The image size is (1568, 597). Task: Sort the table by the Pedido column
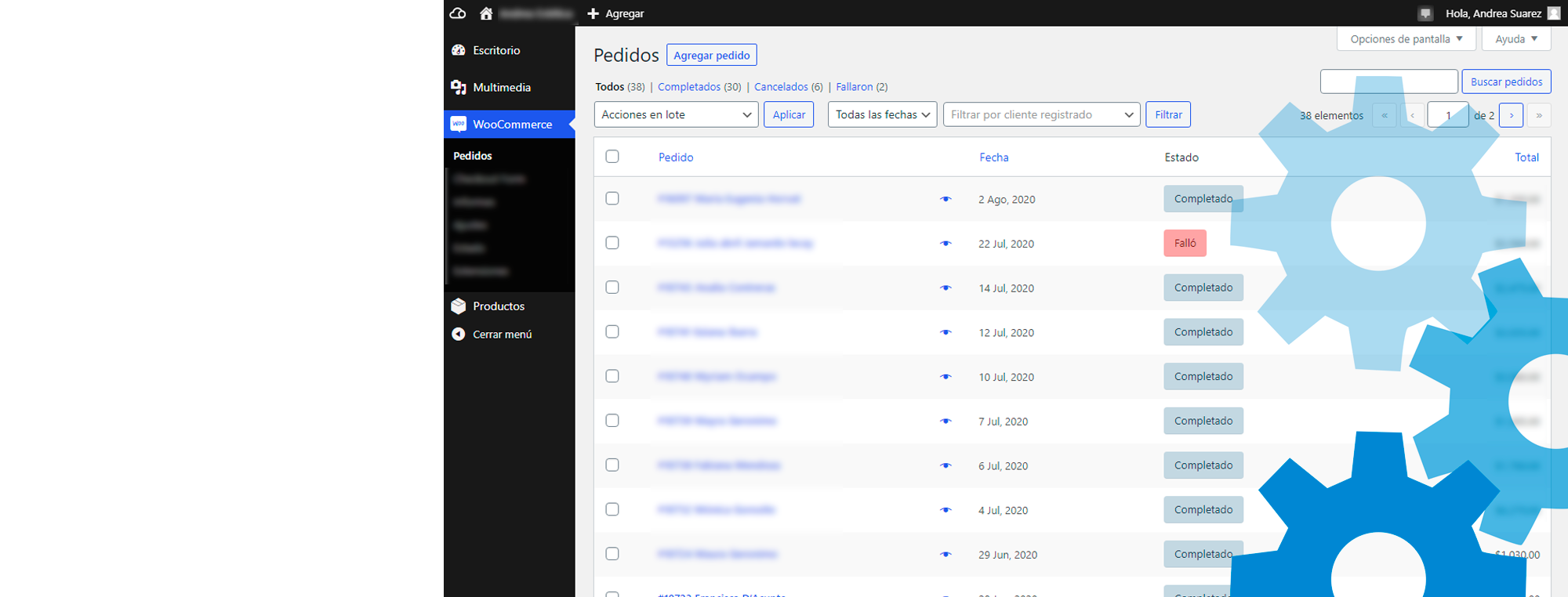676,157
